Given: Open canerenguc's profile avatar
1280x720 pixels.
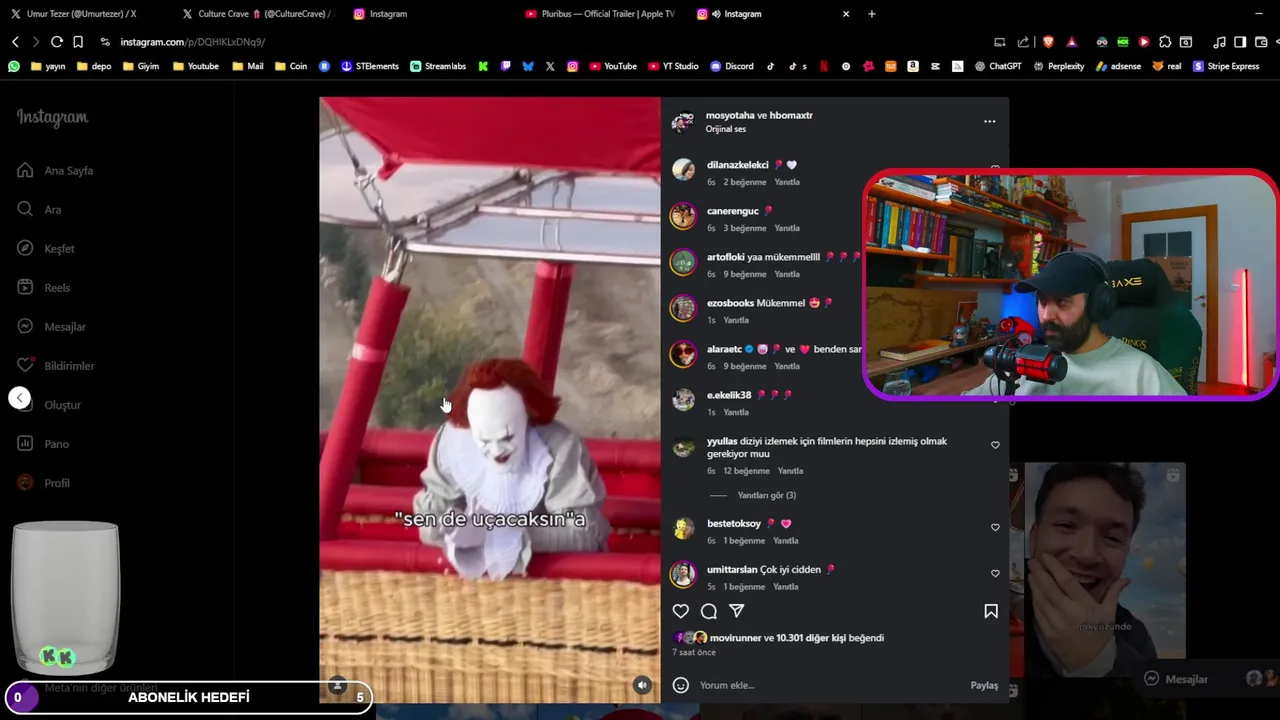Looking at the screenshot, I should (x=683, y=215).
